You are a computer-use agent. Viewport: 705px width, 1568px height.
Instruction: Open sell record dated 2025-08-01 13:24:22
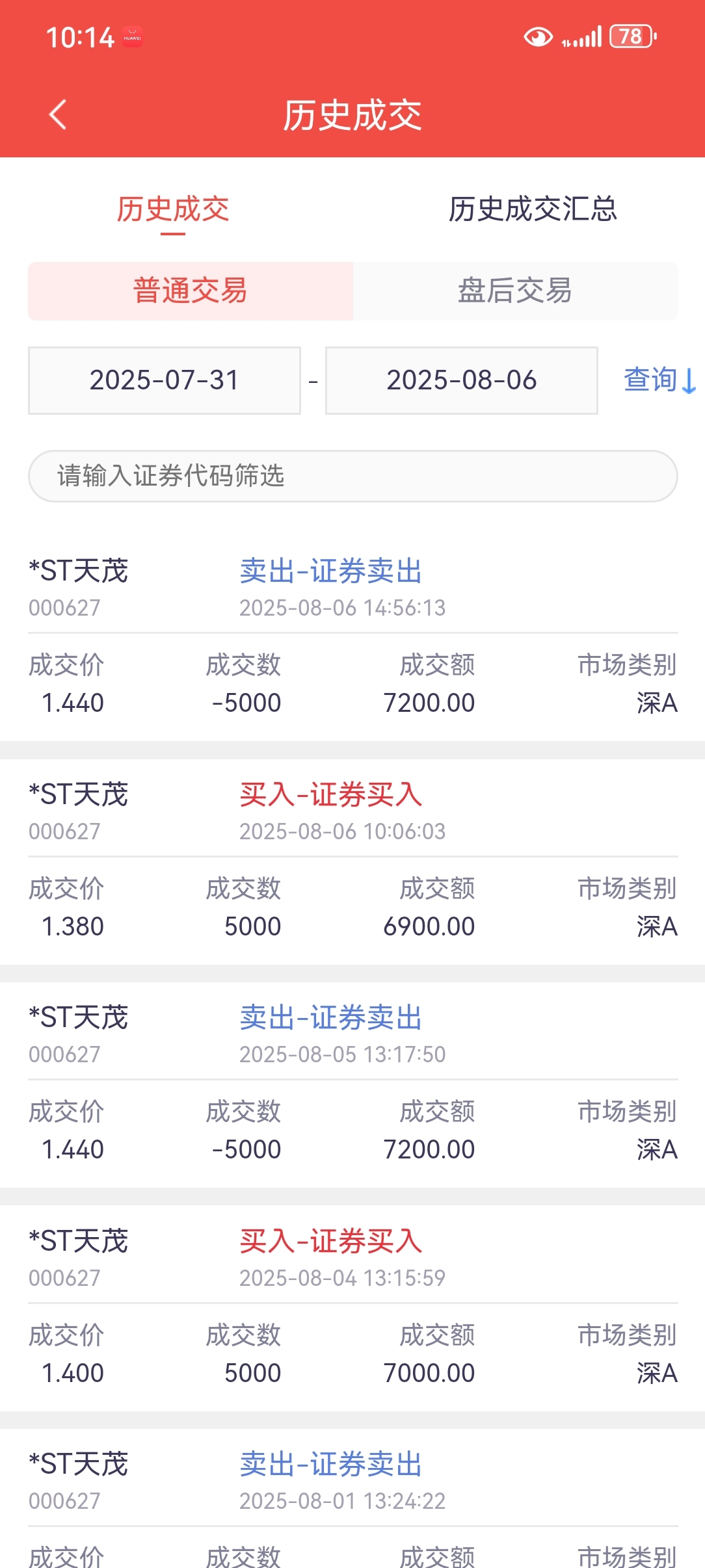pyautogui.click(x=353, y=1498)
